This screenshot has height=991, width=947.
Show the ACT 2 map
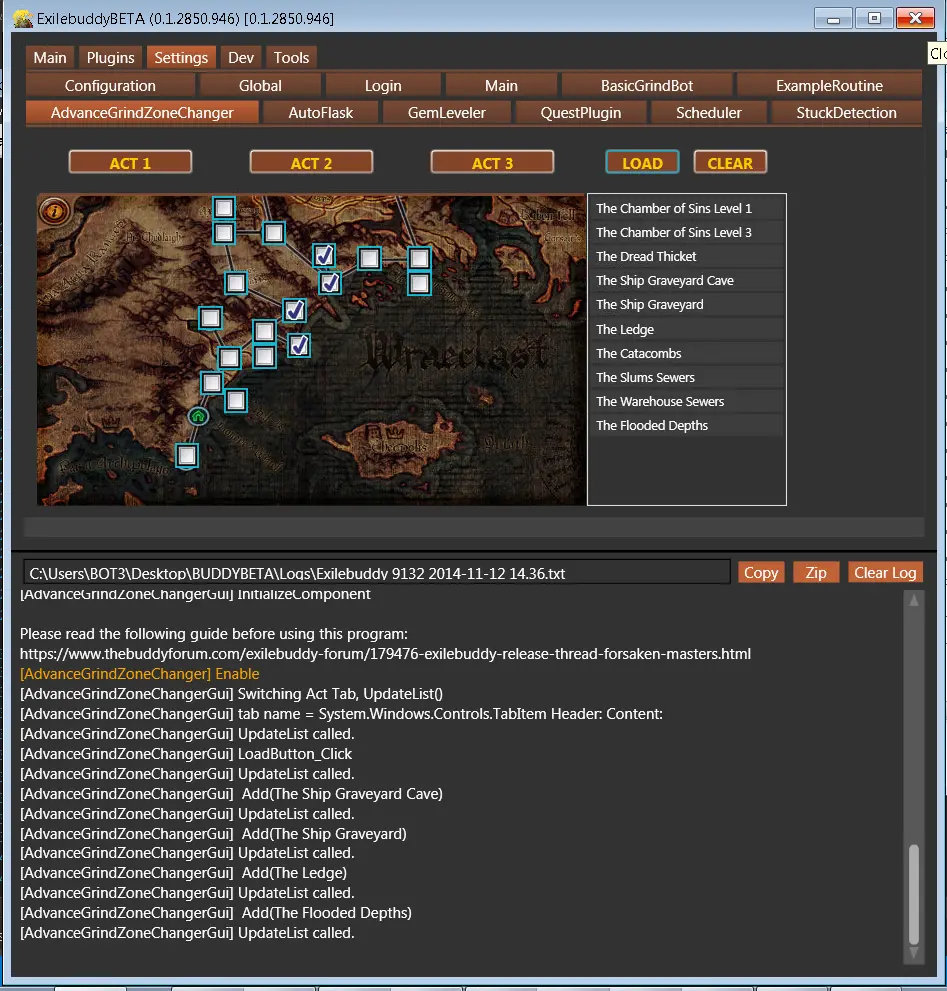click(311, 163)
